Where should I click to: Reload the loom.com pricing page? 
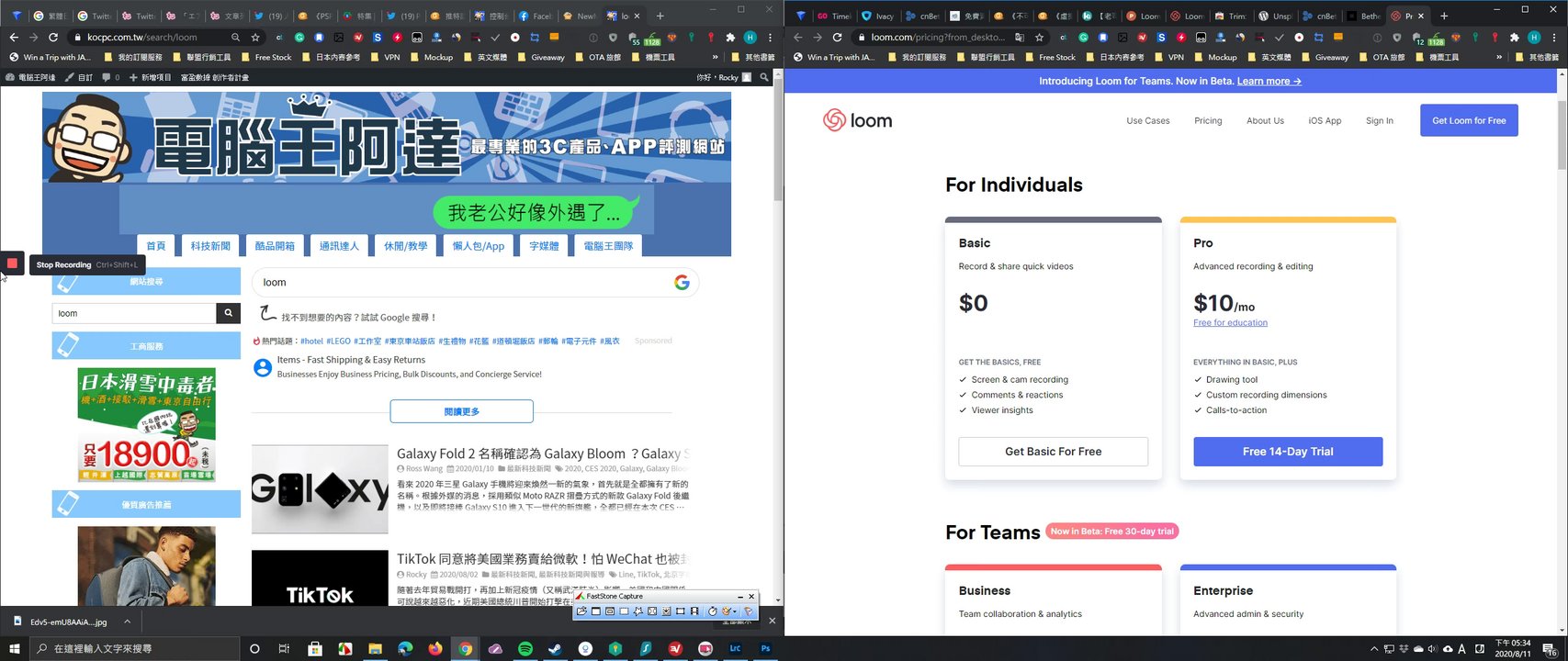837,38
